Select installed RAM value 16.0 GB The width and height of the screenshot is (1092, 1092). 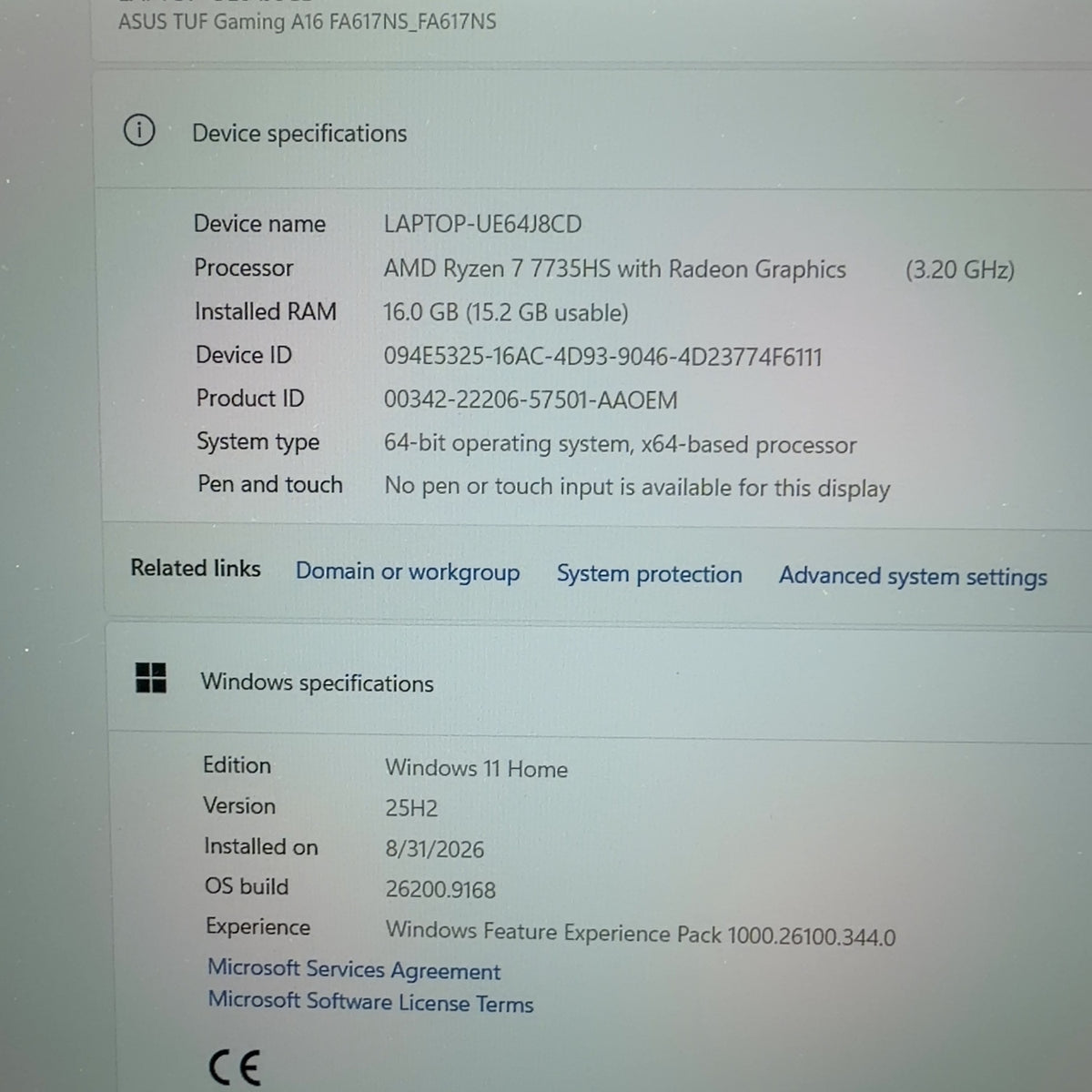506,313
